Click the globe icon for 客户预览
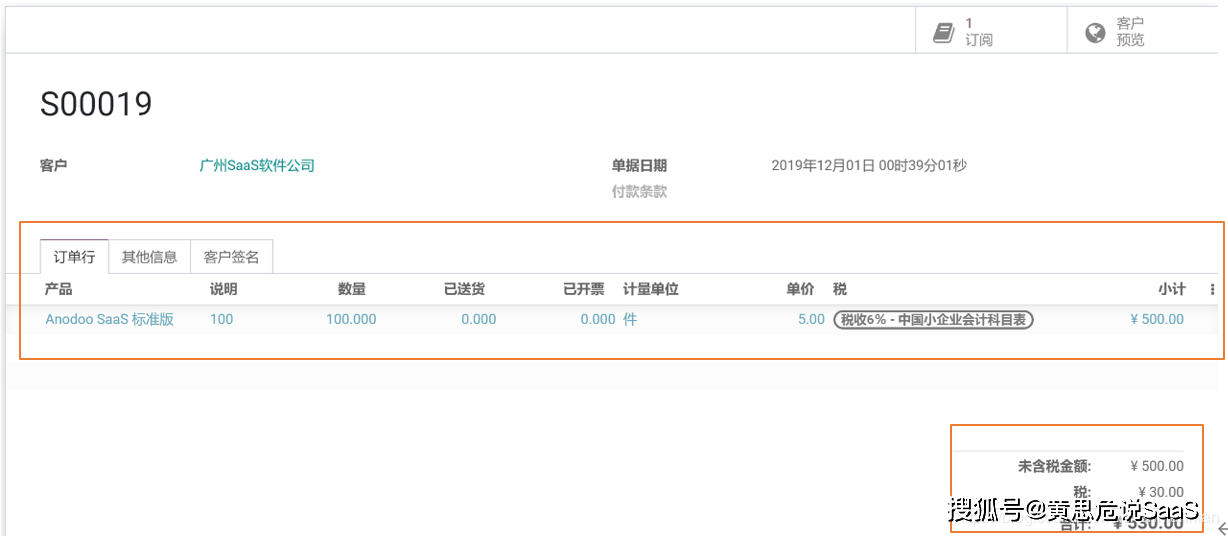 1095,33
